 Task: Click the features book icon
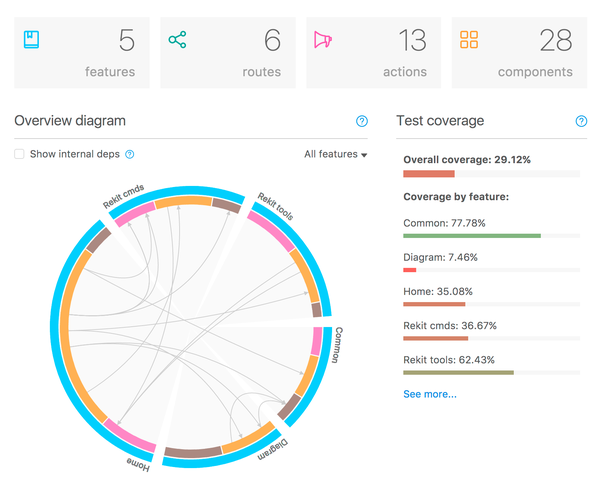click(32, 40)
